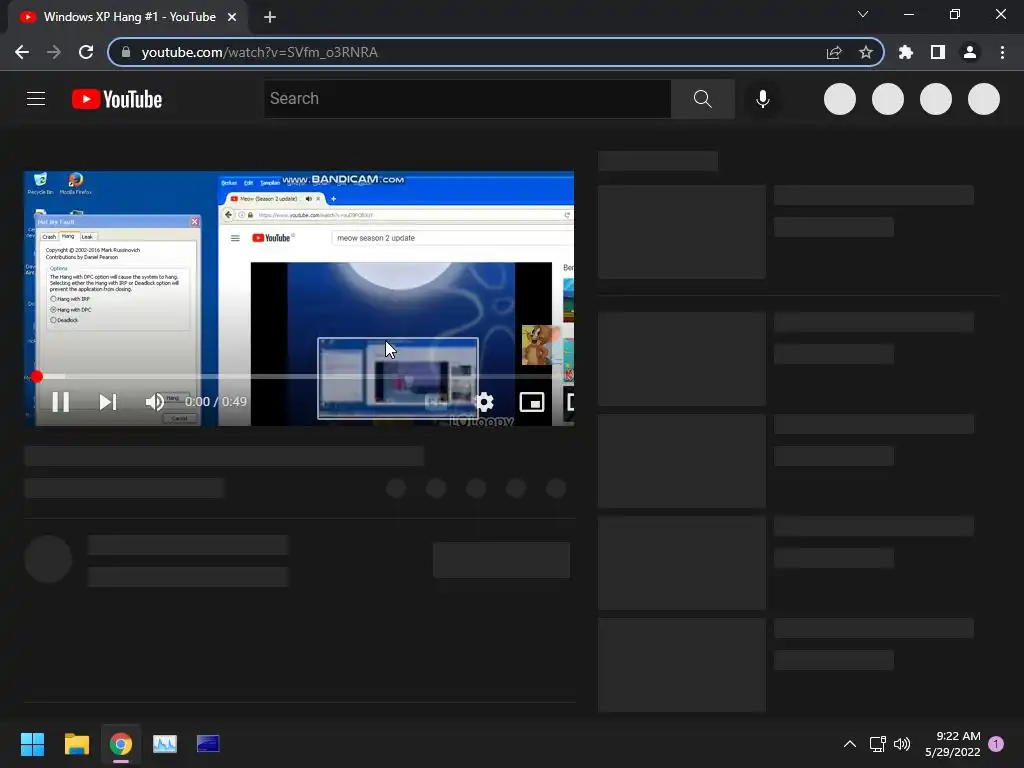
Task: View site info via the lock icon
Action: 126,52
